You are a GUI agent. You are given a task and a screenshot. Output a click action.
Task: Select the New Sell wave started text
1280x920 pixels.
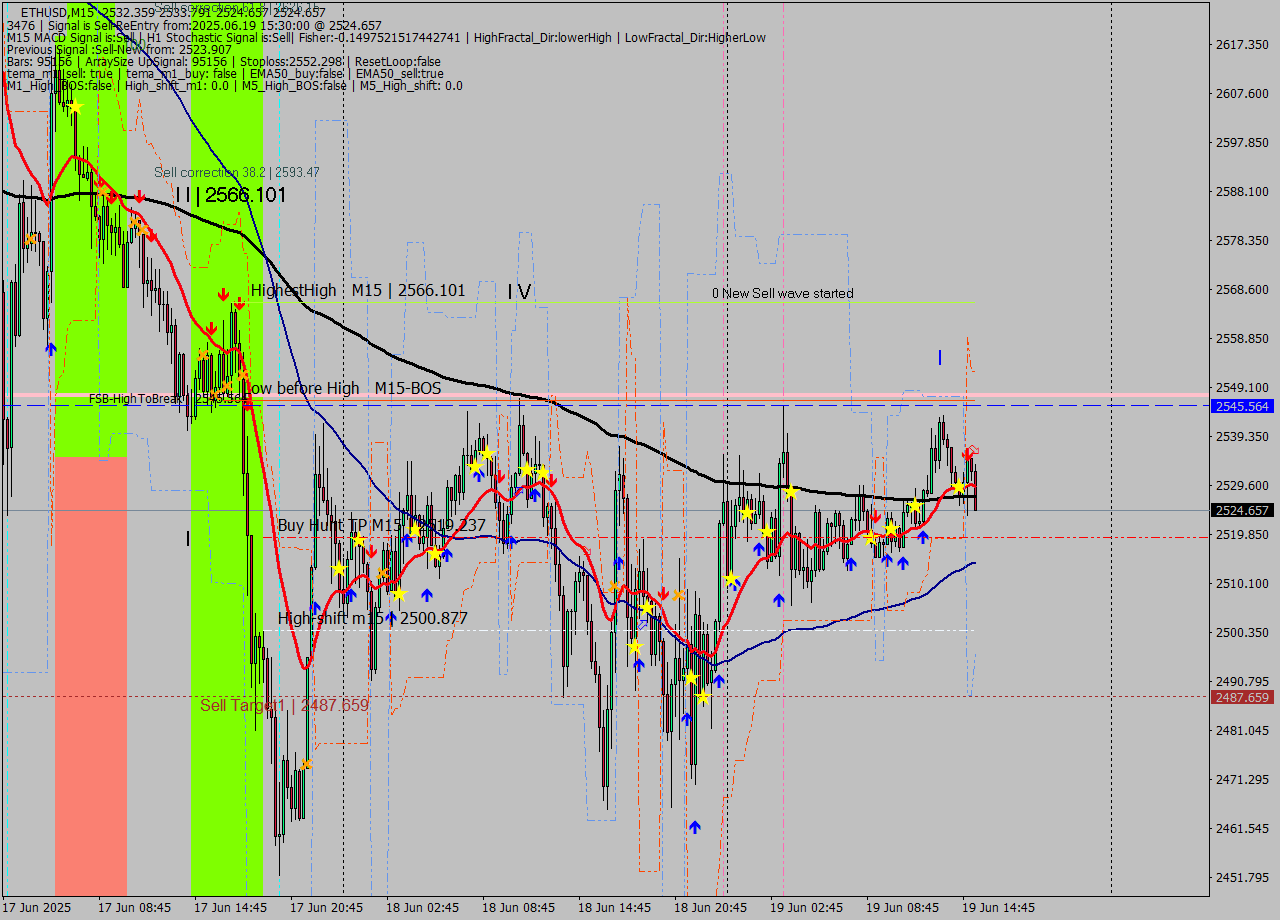coord(782,293)
